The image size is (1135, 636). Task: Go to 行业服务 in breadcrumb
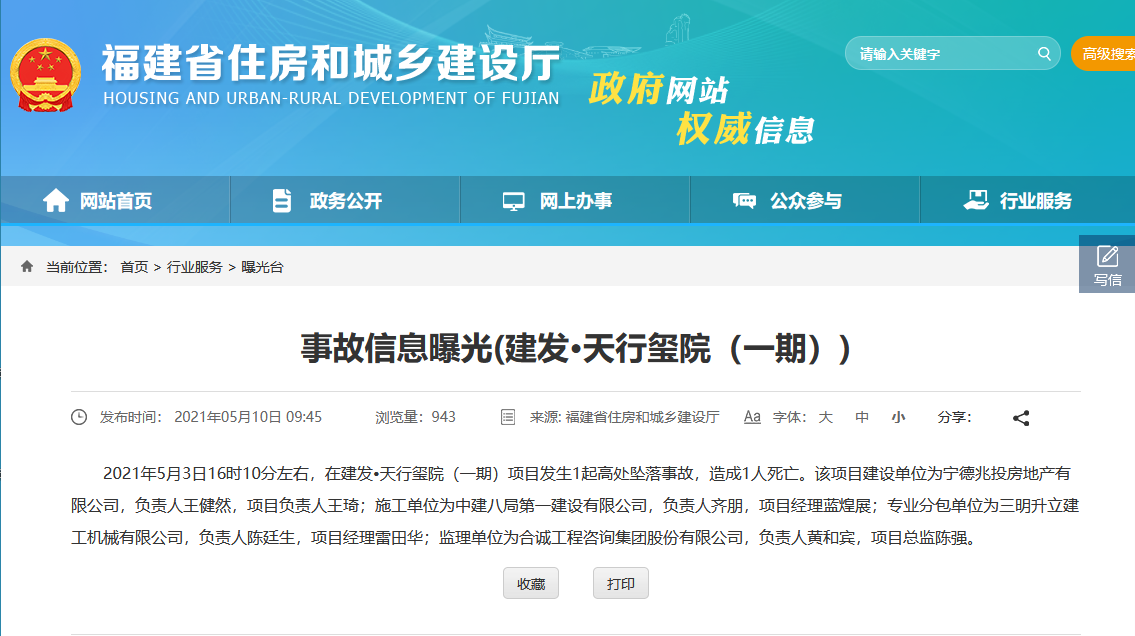(x=195, y=267)
